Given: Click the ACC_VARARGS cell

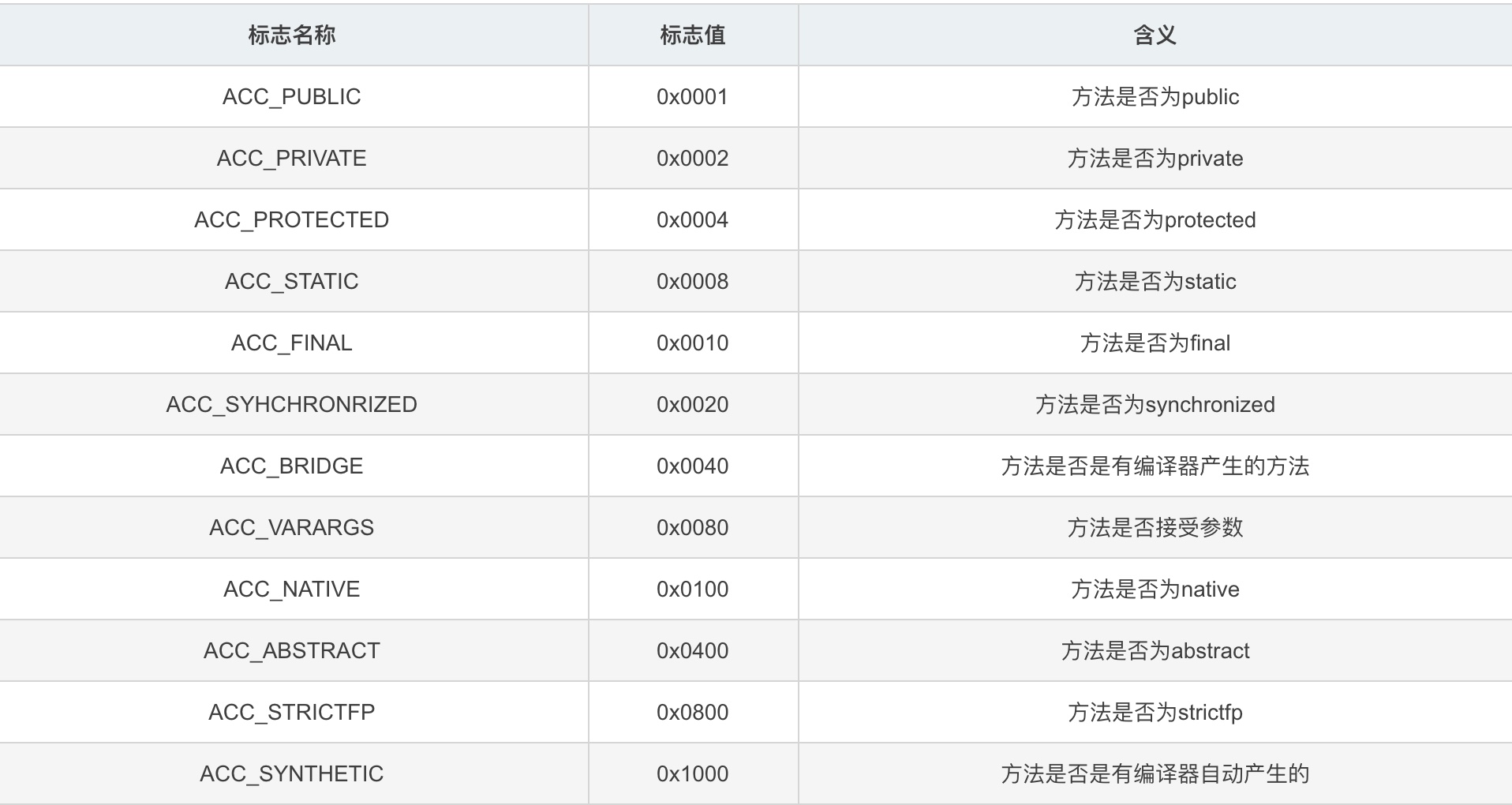Looking at the screenshot, I should click(292, 527).
